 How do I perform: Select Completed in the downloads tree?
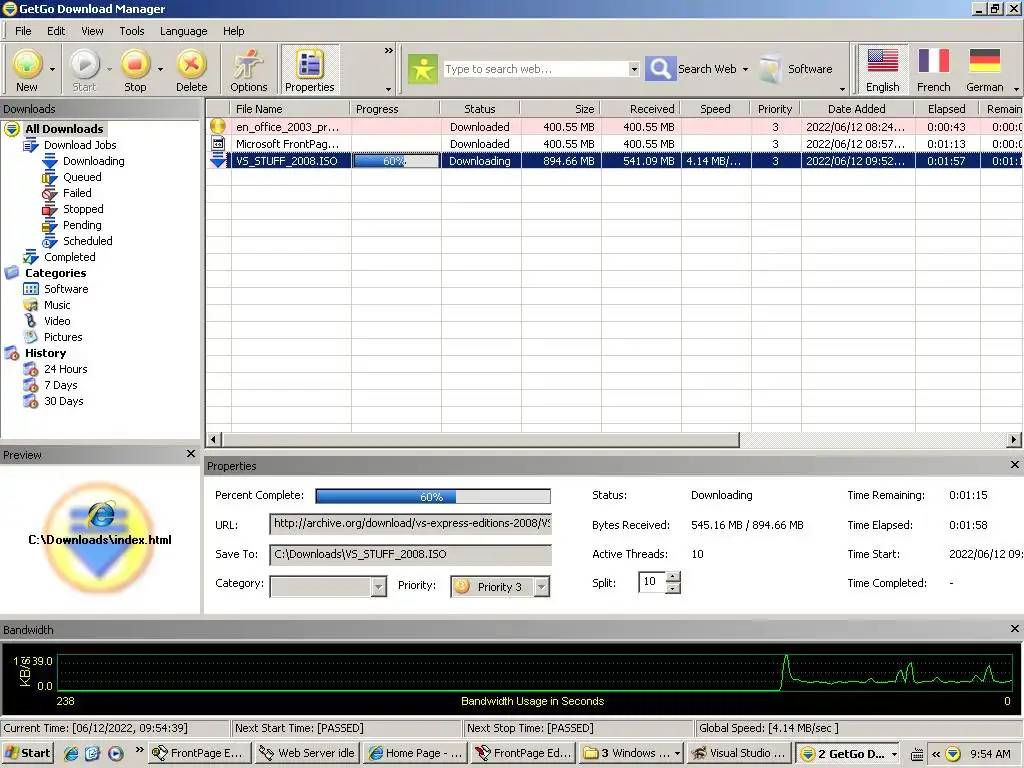coord(69,257)
